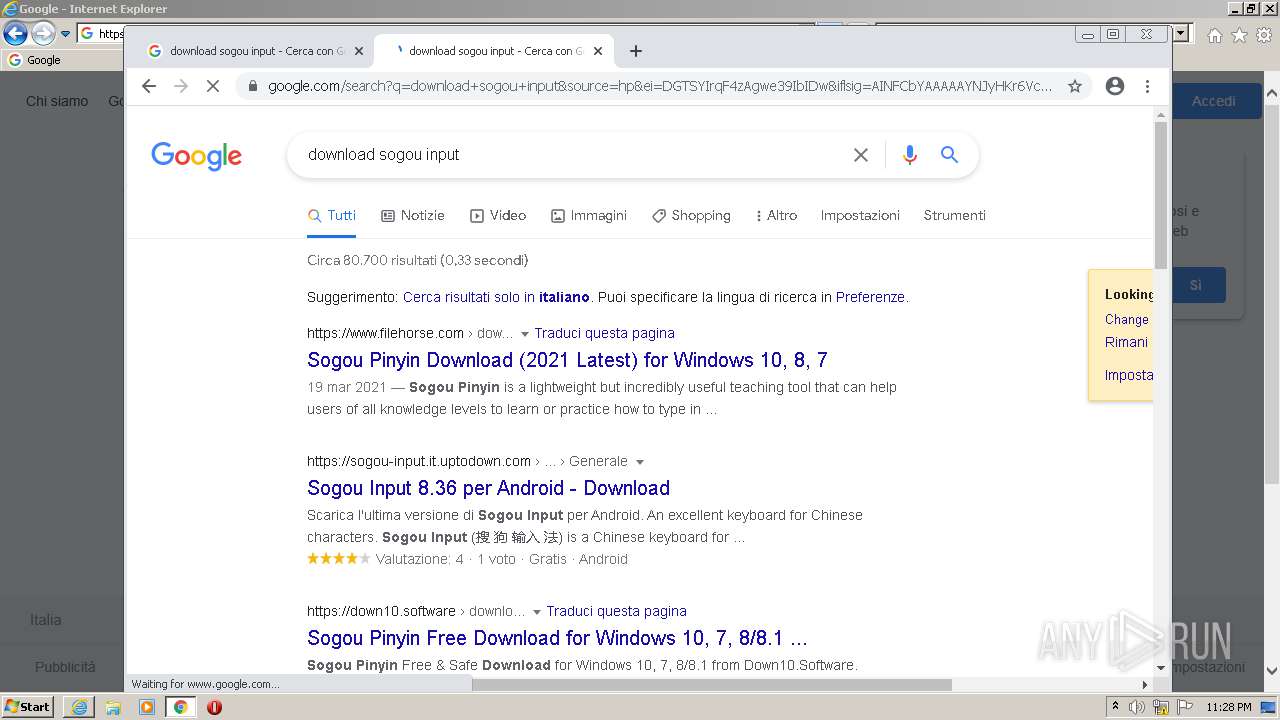Image resolution: width=1280 pixels, height=720 pixels.
Task: Open the Immagini results tab
Action: click(x=589, y=215)
